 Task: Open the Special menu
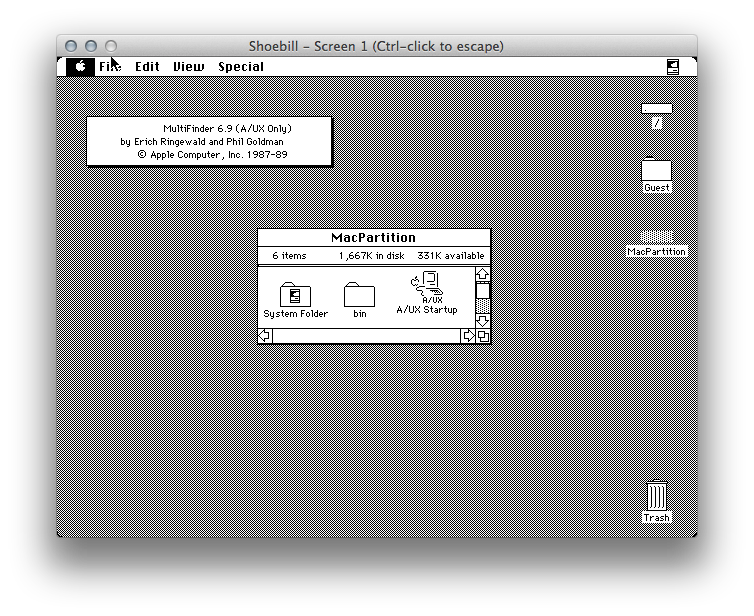tap(241, 66)
